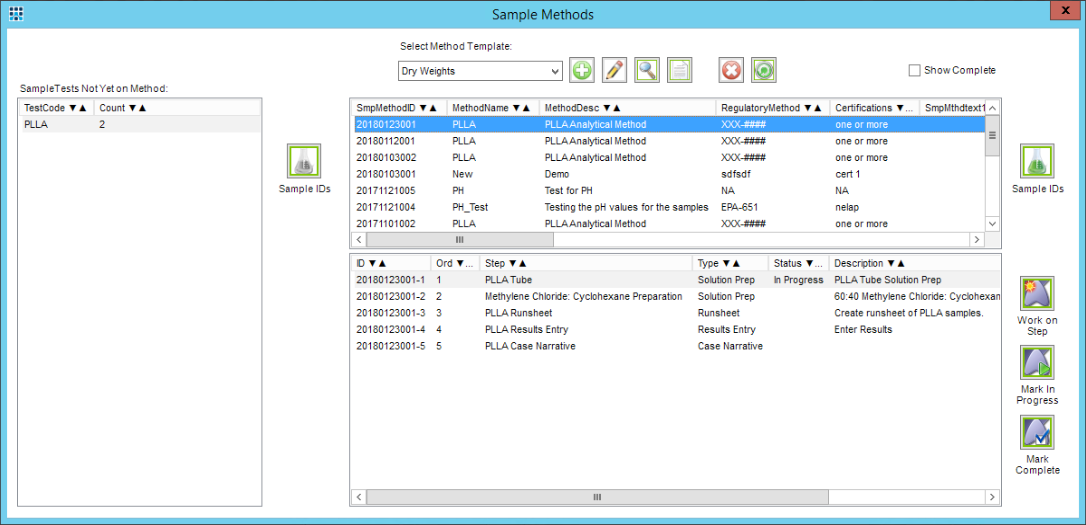Viewport: 1086px width, 525px height.
Task: Click the nelap certifications cell
Action: click(847, 207)
